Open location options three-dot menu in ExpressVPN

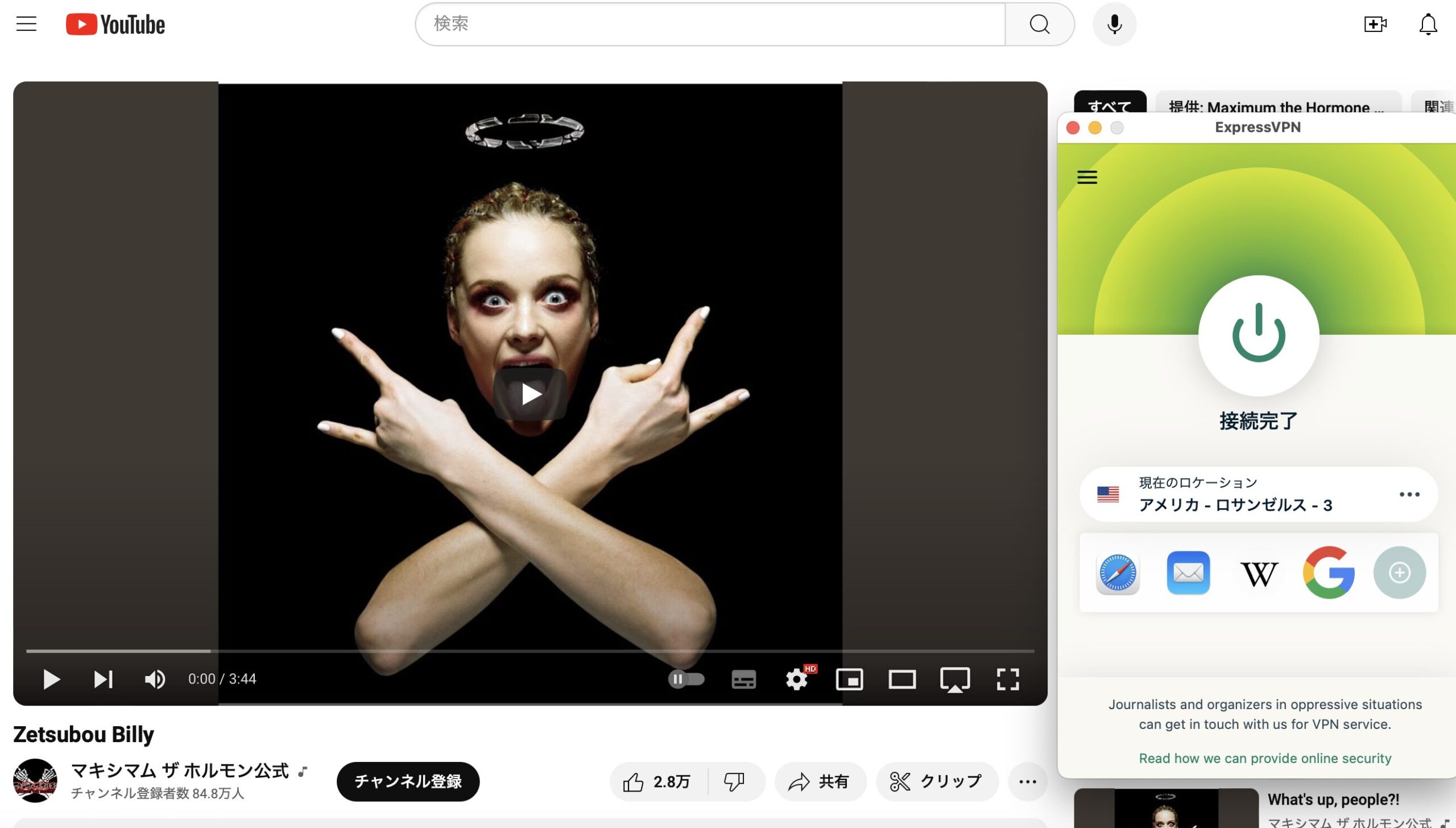[x=1409, y=494]
